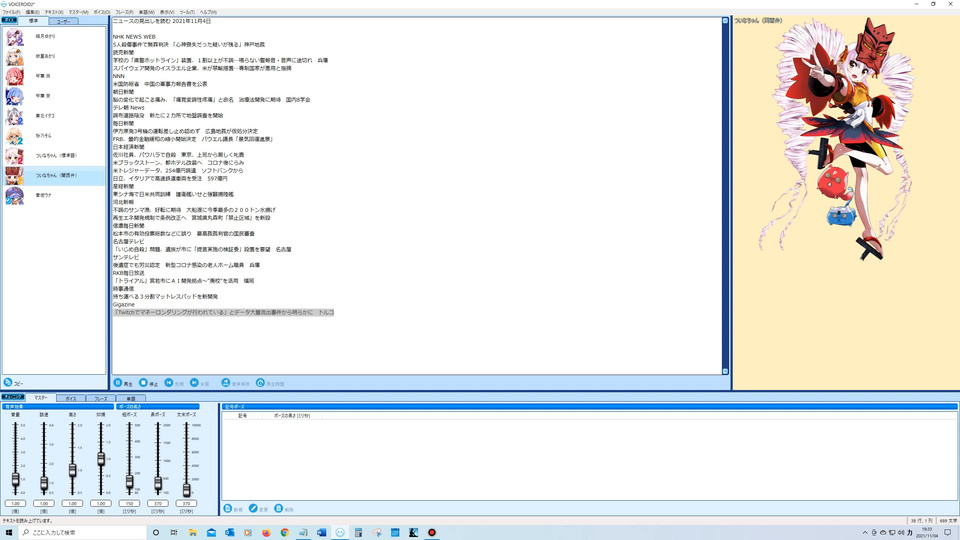Open the notification center icon
The image size is (960, 540).
948,533
